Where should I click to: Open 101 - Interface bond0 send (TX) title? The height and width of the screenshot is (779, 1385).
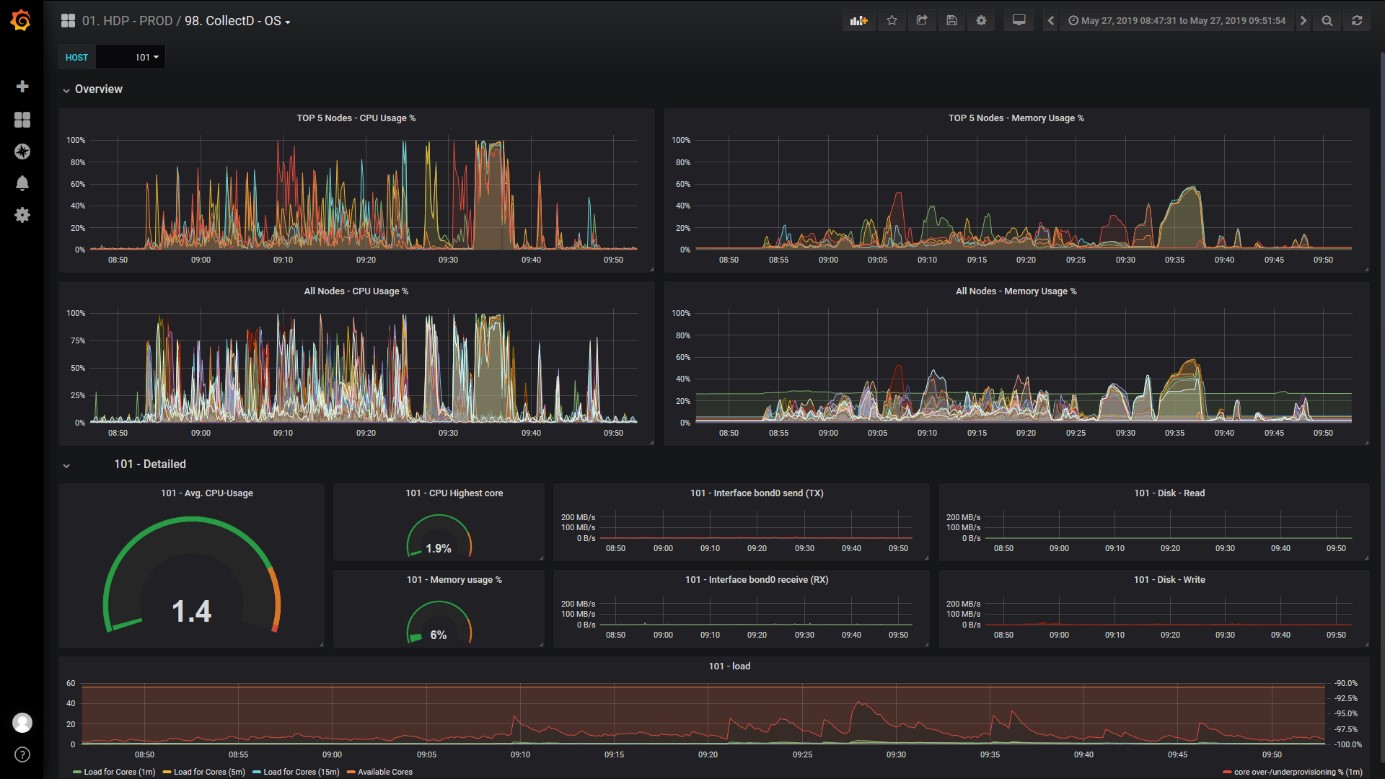[757, 493]
